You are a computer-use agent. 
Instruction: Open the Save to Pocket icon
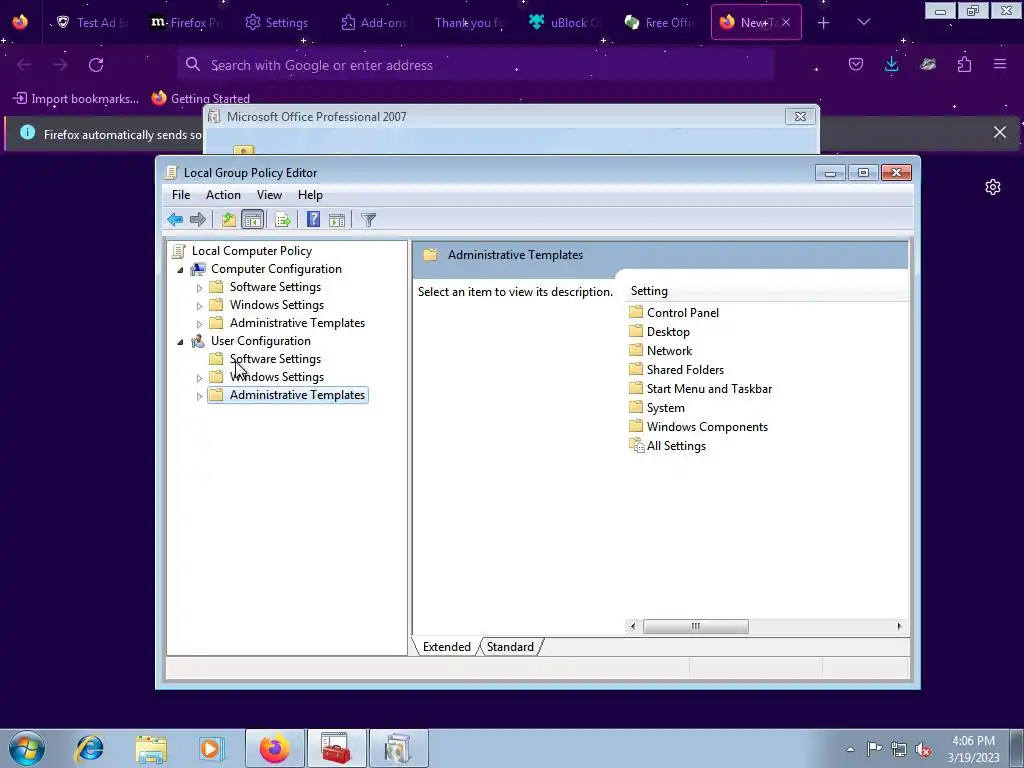point(856,64)
